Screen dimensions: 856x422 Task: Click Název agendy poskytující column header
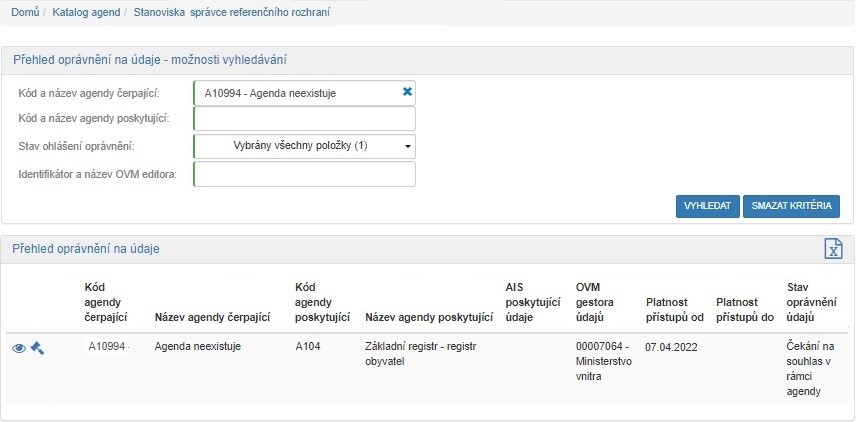[430, 318]
